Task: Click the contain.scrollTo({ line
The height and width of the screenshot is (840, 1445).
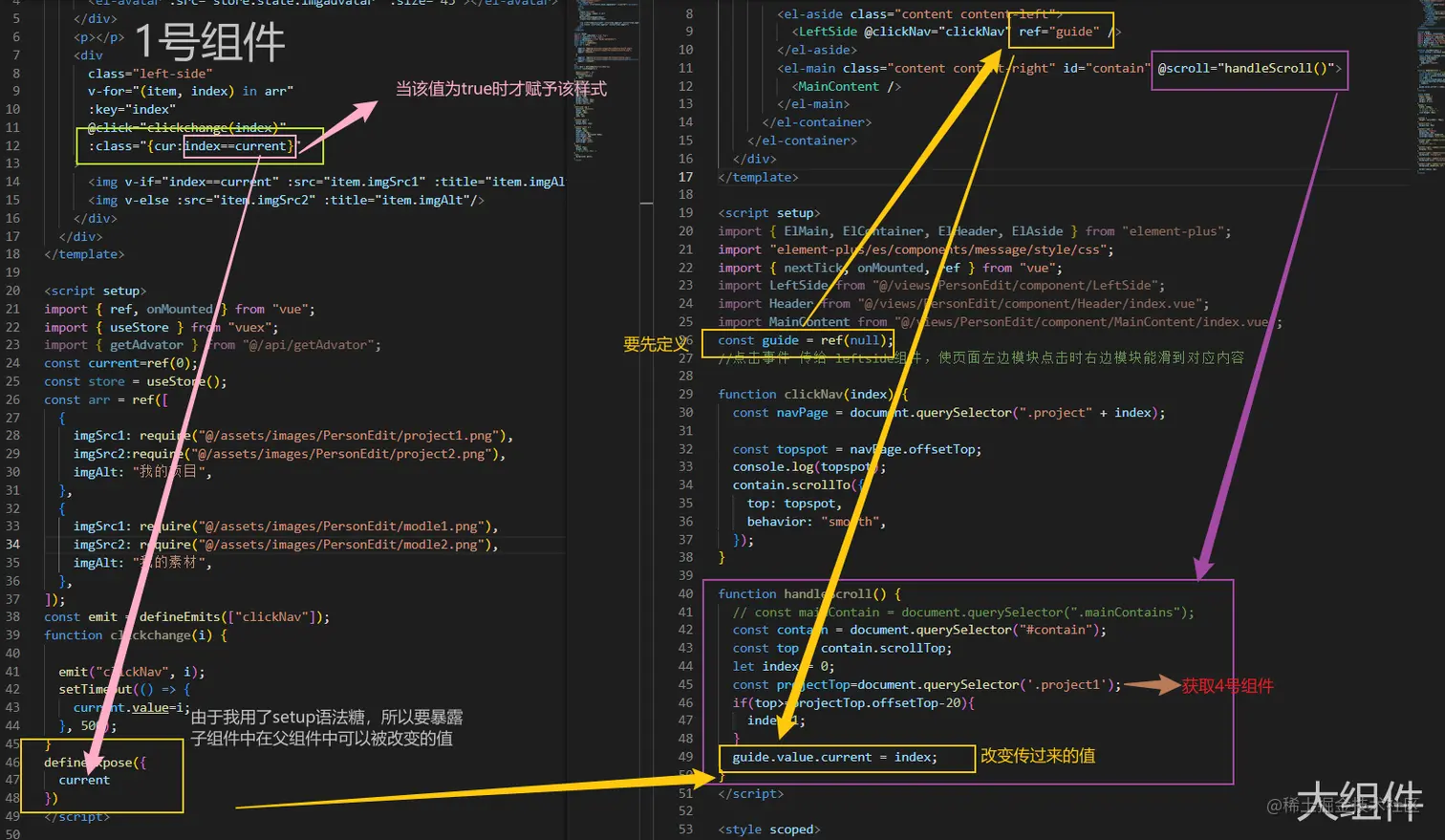Action: [799, 485]
